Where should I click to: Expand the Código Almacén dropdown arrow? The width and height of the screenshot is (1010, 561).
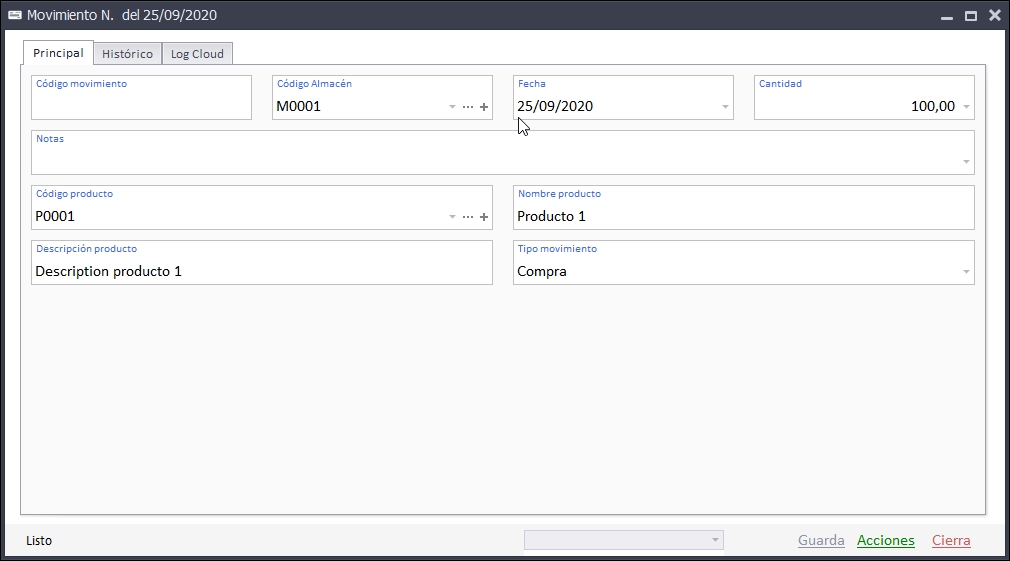click(452, 107)
